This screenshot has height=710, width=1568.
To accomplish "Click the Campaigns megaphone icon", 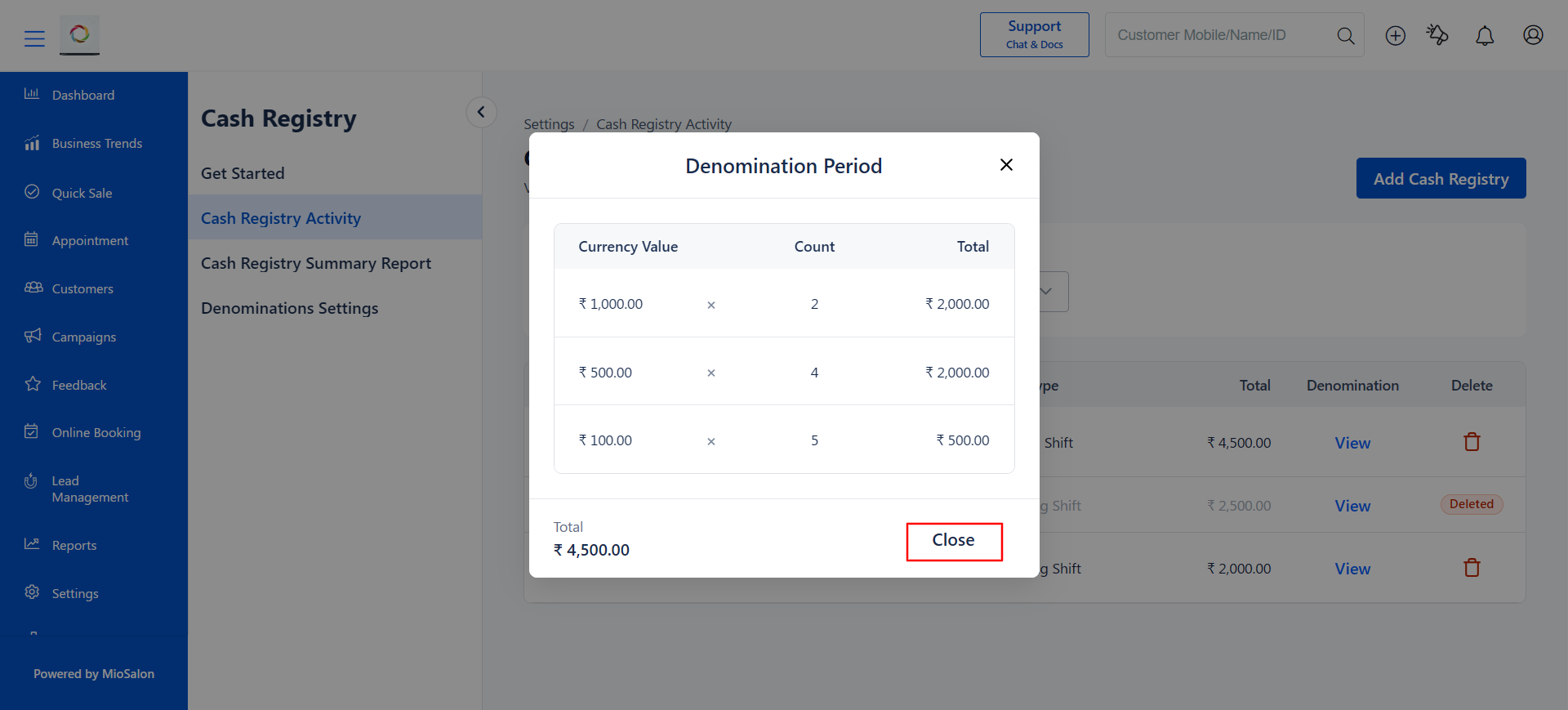I will pos(33,336).
